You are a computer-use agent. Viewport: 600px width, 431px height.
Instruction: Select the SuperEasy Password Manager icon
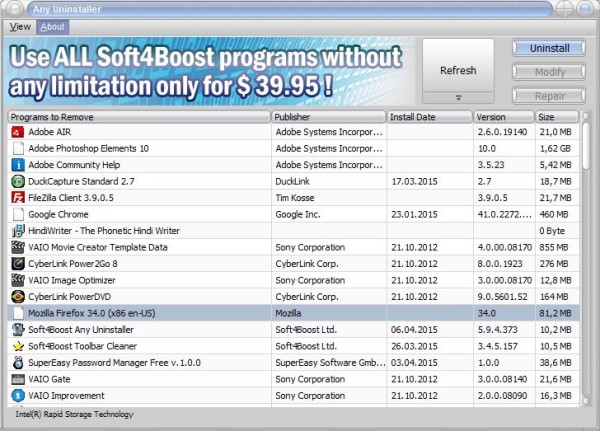tap(18, 362)
